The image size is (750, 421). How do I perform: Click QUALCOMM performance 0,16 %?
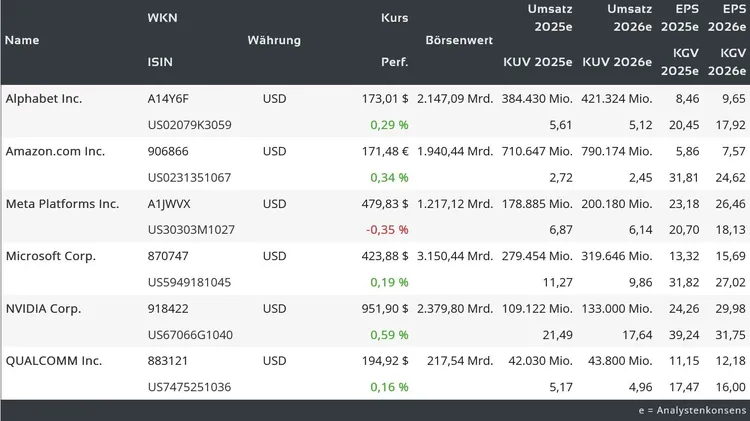[x=389, y=388]
